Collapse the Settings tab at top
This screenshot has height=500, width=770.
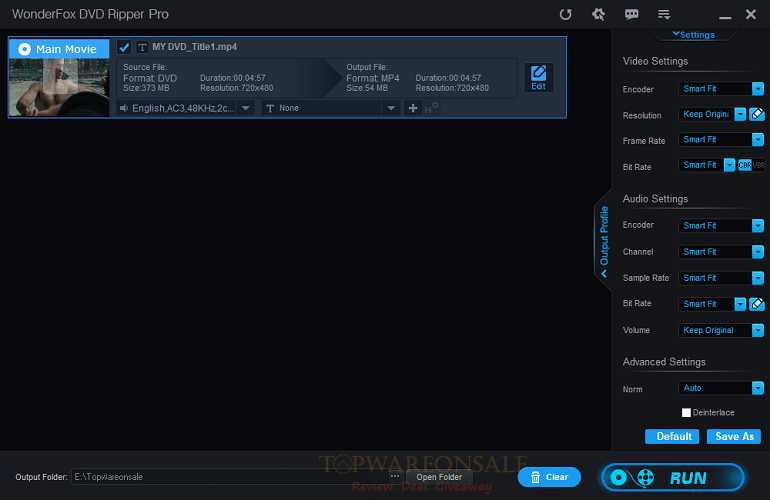tap(693, 35)
